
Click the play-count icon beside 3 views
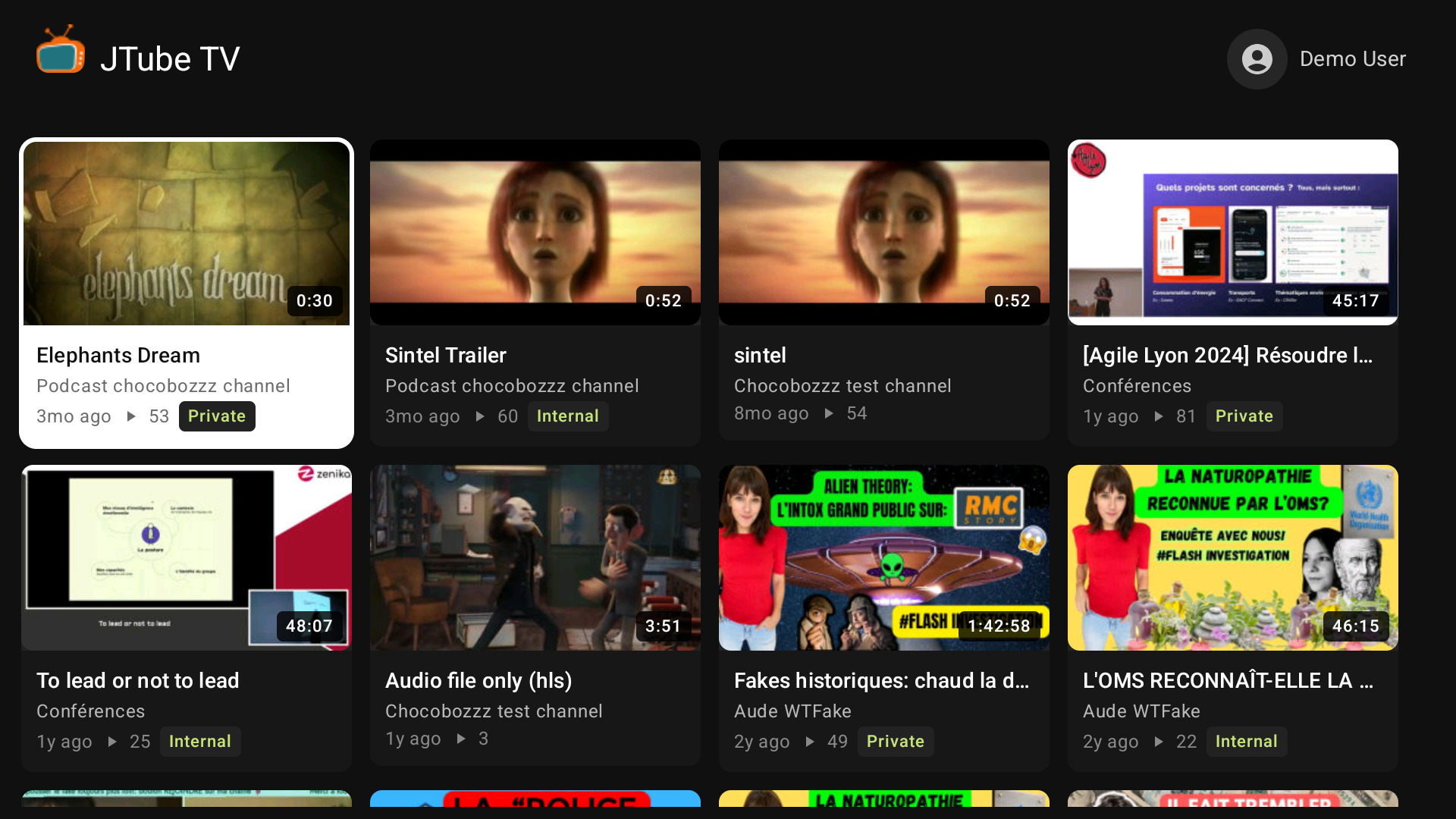[461, 739]
